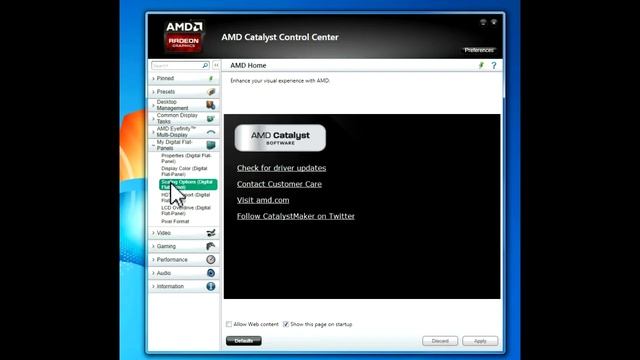The width and height of the screenshot is (640, 360).
Task: Expand the Pinned section arrow
Action: pos(153,78)
